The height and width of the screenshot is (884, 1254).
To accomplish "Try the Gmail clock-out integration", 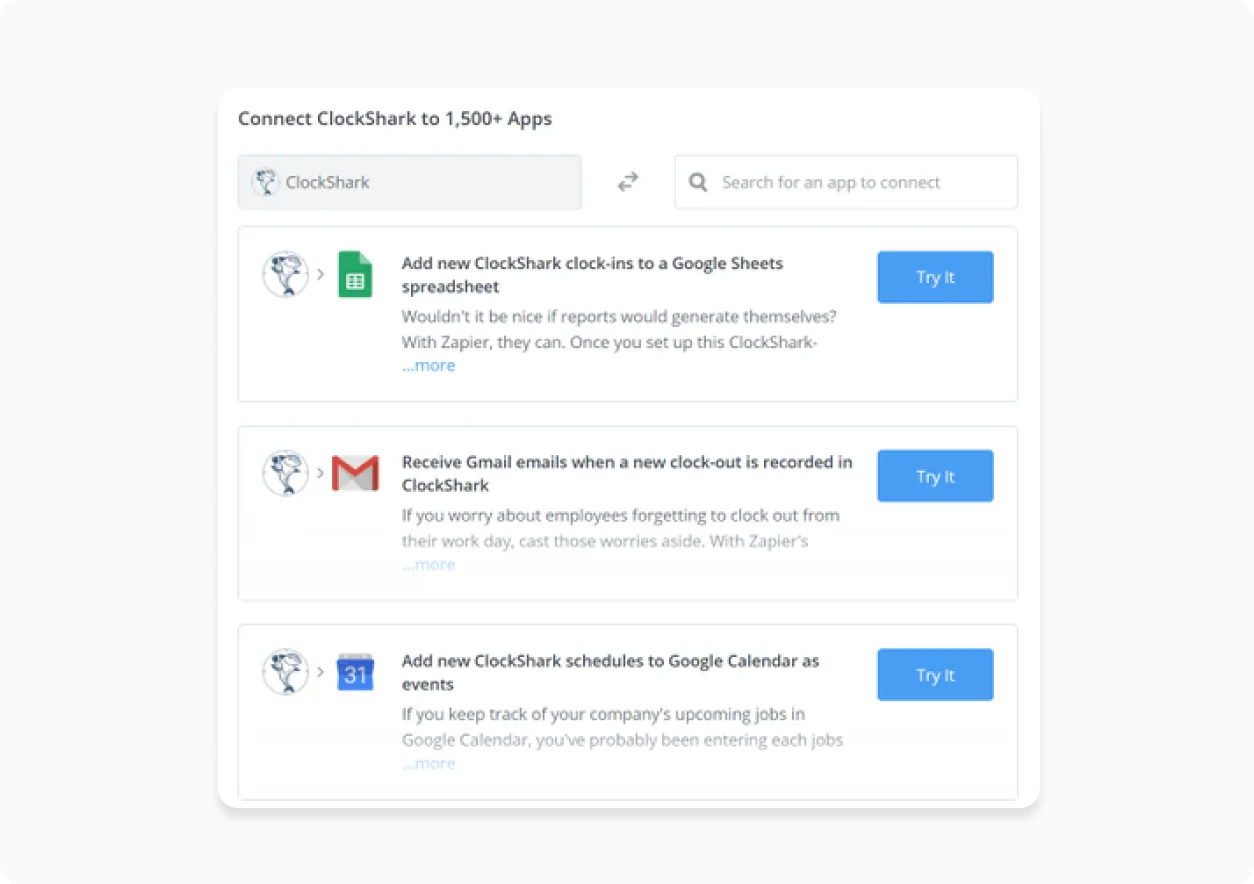I will click(x=935, y=476).
